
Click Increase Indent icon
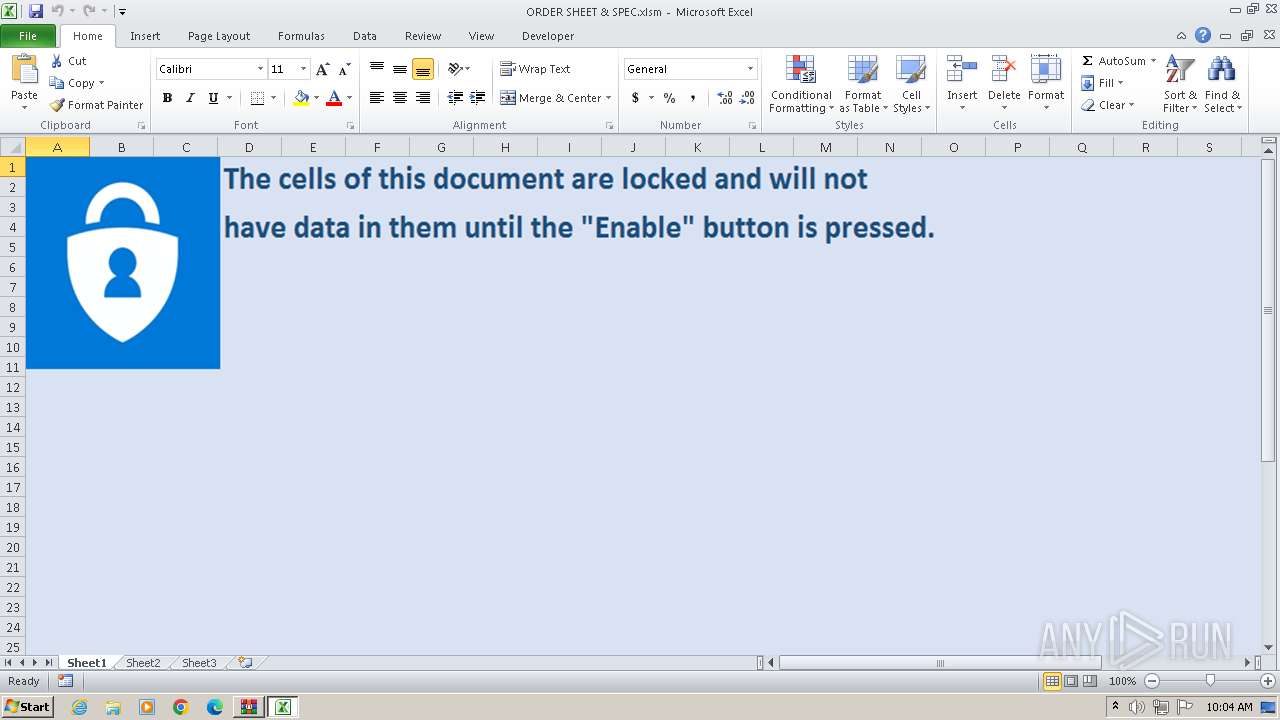[478, 98]
